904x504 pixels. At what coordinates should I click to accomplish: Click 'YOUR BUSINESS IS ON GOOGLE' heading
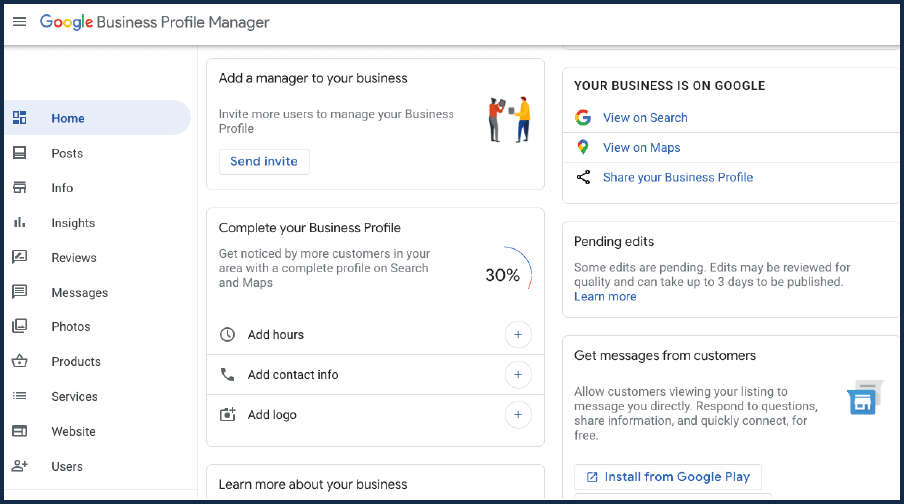coord(669,86)
